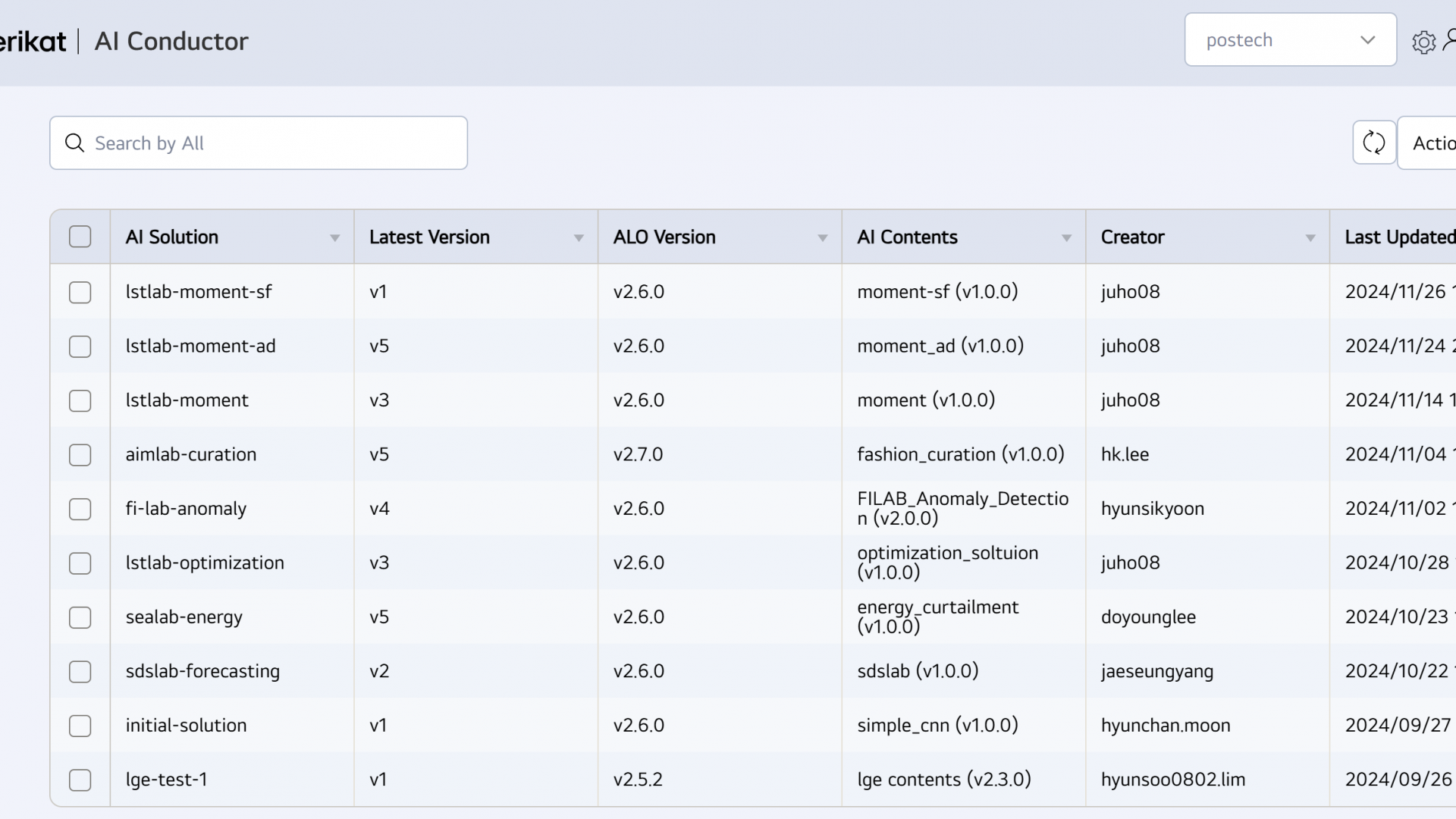The image size is (1456, 819).
Task: Select the sealab-energy solution name
Action: 184,617
